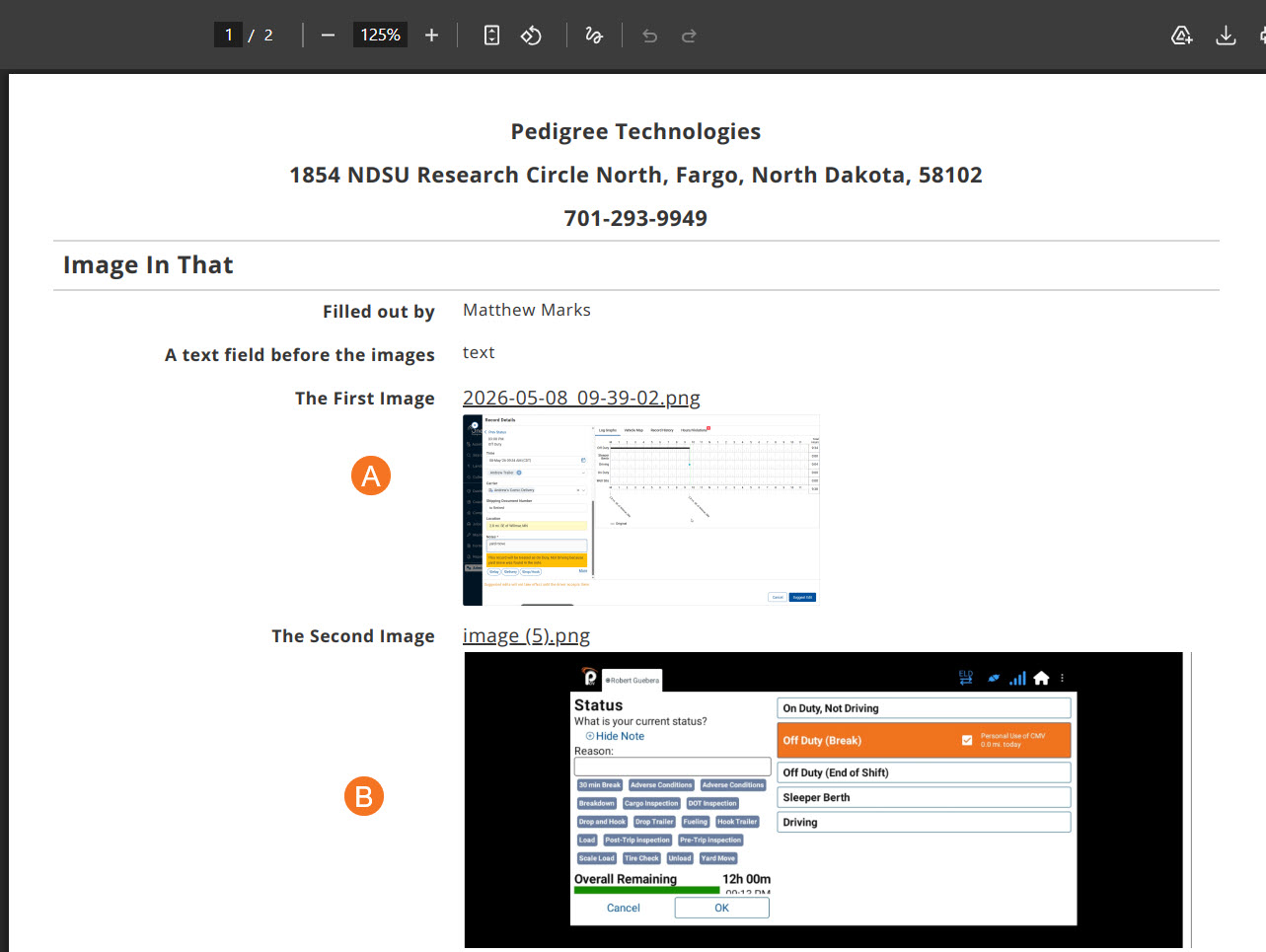Choose the Post-Trip Inspection reason tag

tap(636, 841)
